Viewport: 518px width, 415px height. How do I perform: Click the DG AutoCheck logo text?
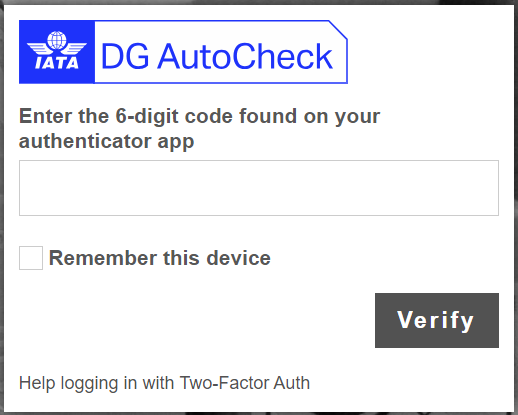[217, 56]
